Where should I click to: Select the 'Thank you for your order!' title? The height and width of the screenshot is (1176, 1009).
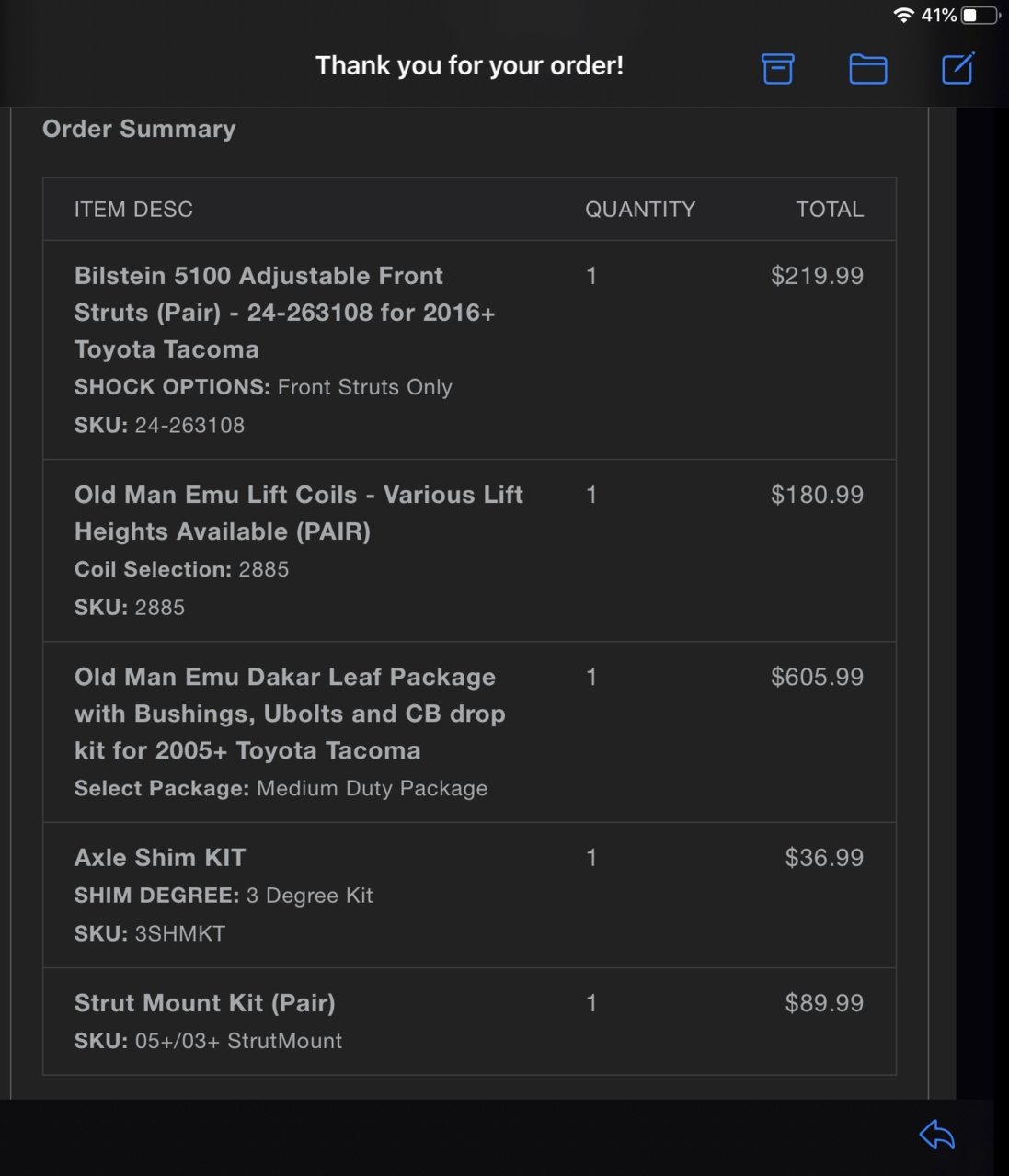pyautogui.click(x=469, y=65)
